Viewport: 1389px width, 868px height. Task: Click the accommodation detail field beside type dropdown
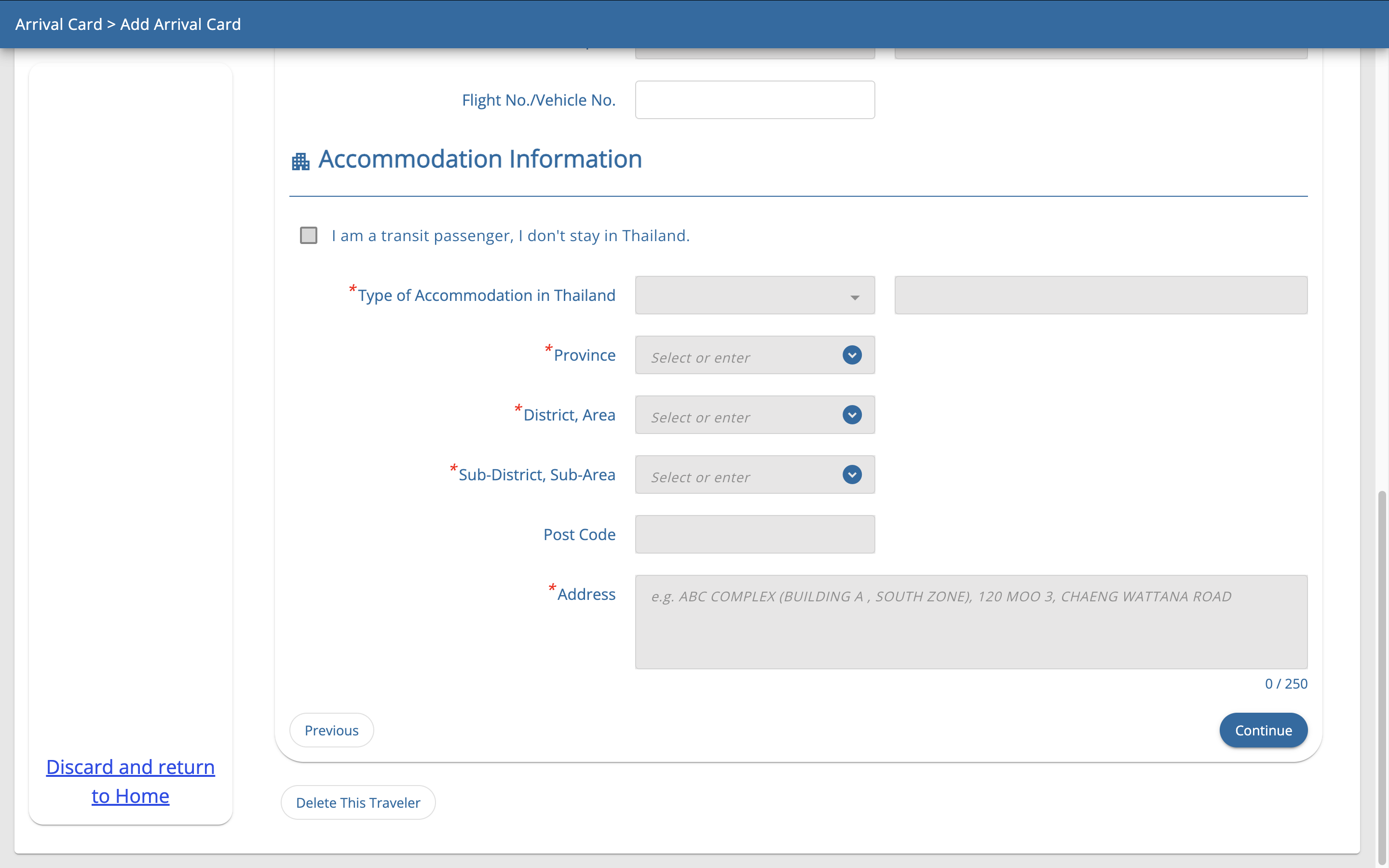click(x=1101, y=295)
